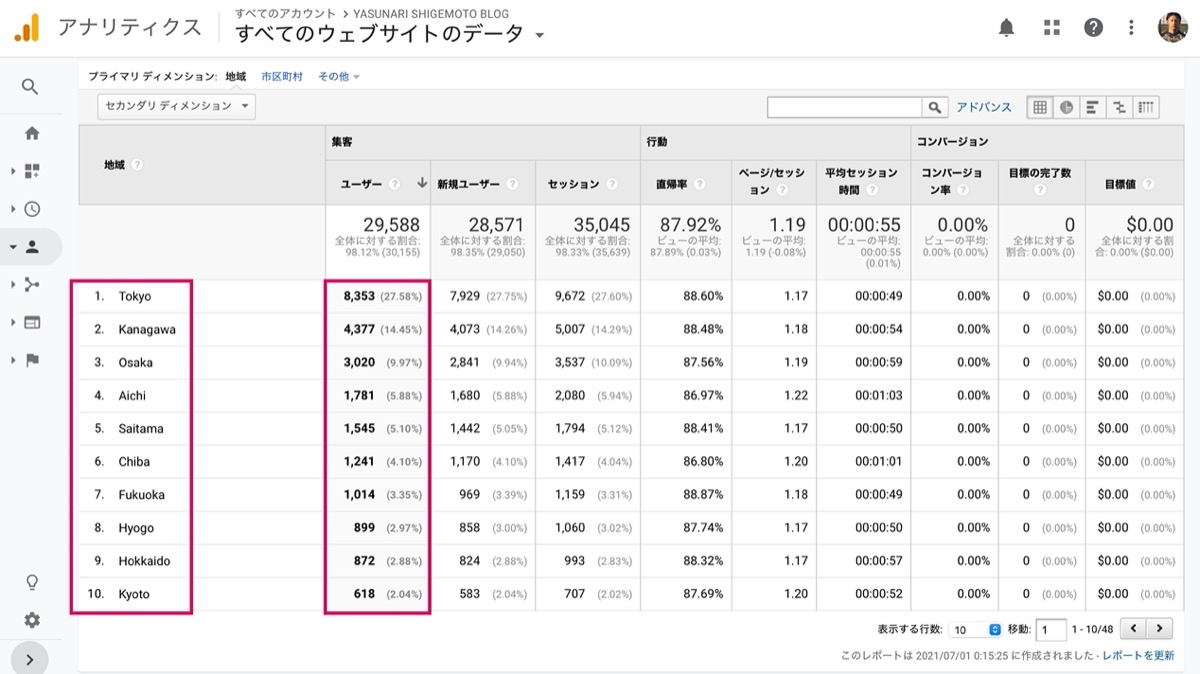Image resolution: width=1200 pixels, height=674 pixels.
Task: Open the Admin gear settings
Action: (32, 620)
